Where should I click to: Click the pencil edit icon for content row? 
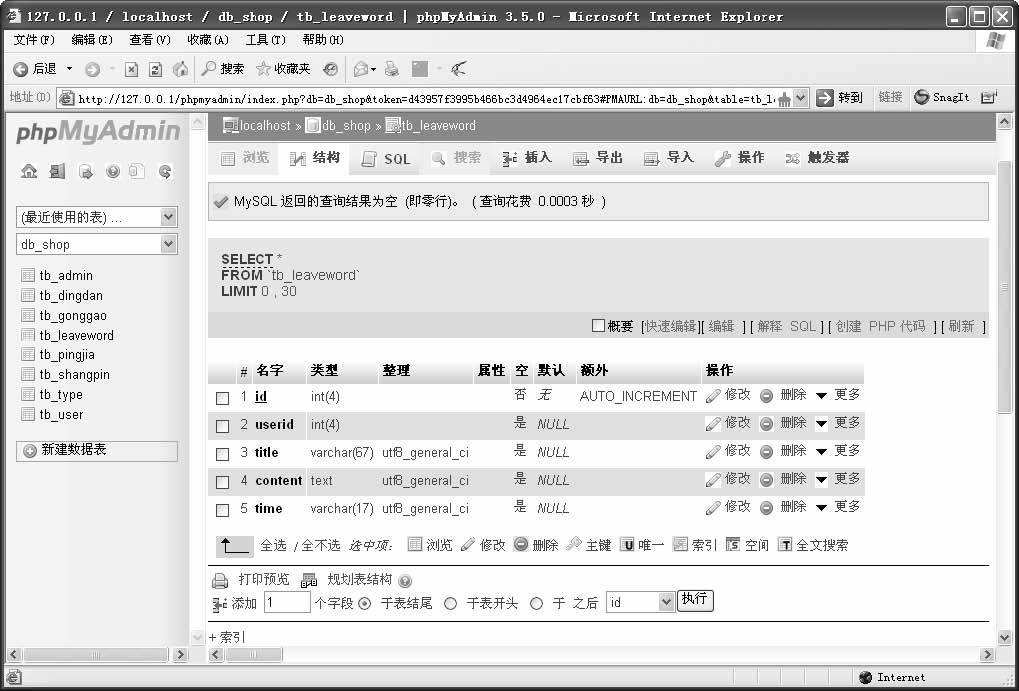tap(714, 480)
